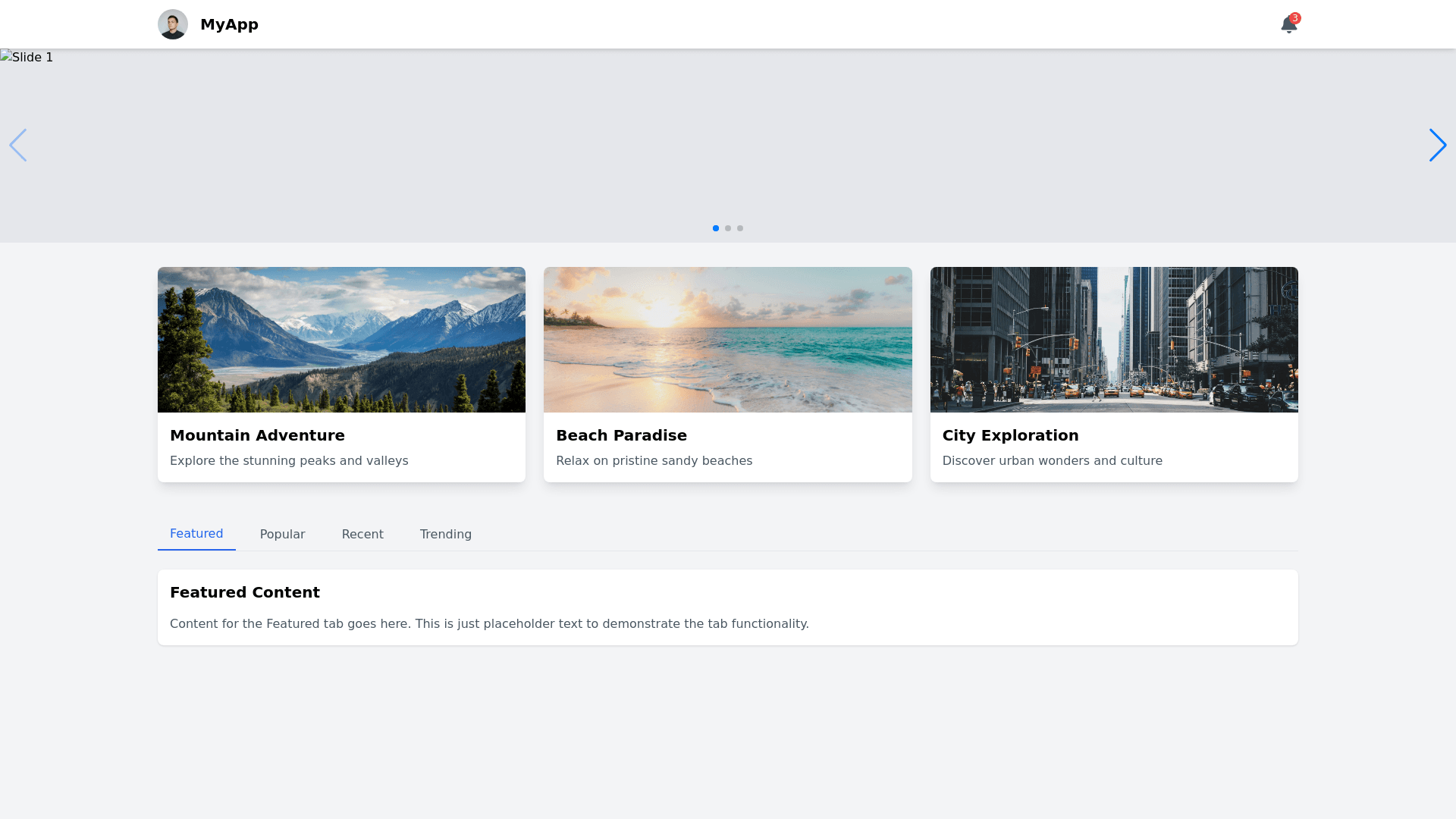The height and width of the screenshot is (819, 1456).
Task: Open the Recent tab
Action: click(362, 535)
